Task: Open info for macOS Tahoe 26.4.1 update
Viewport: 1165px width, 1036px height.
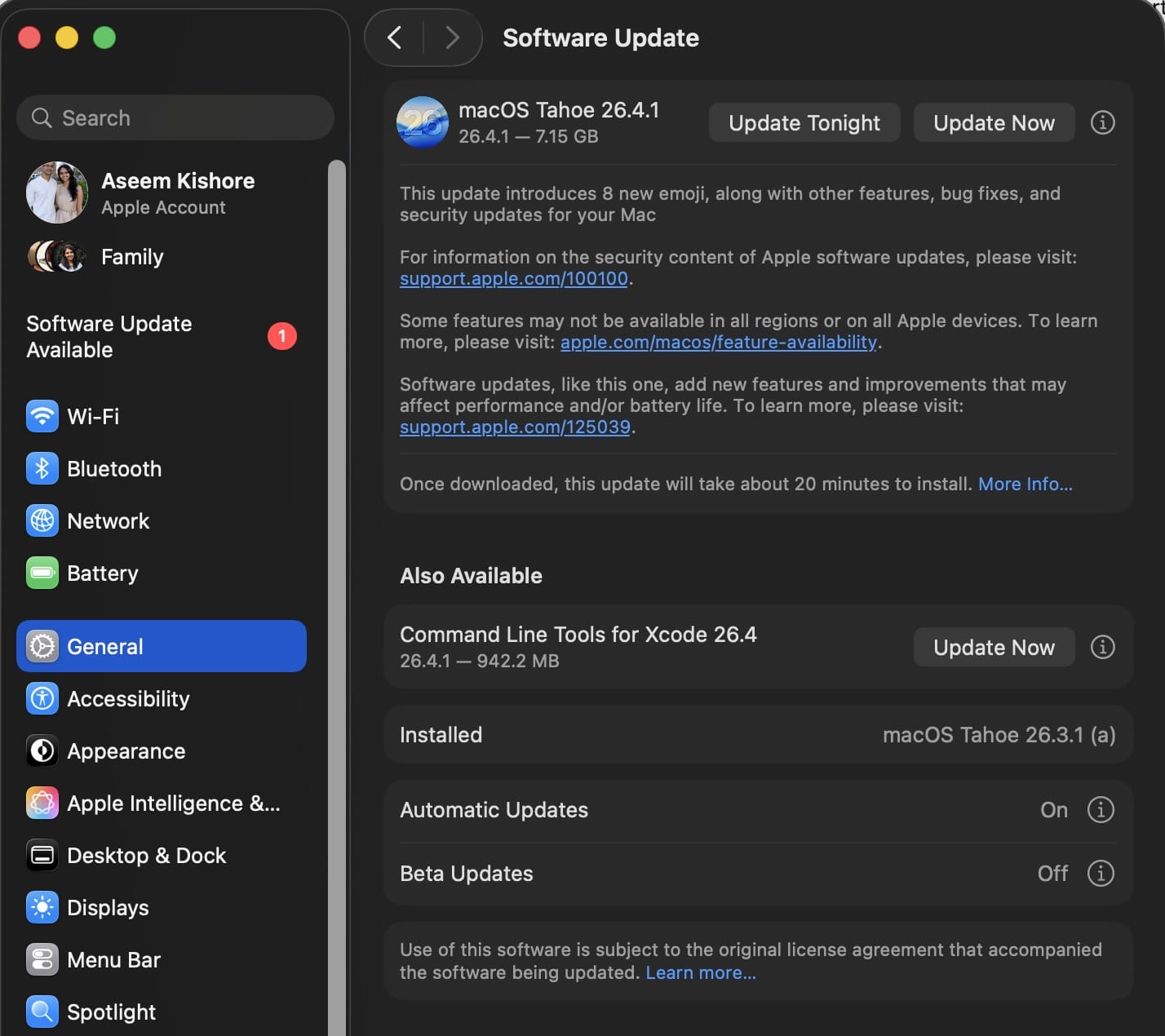Action: 1102,122
